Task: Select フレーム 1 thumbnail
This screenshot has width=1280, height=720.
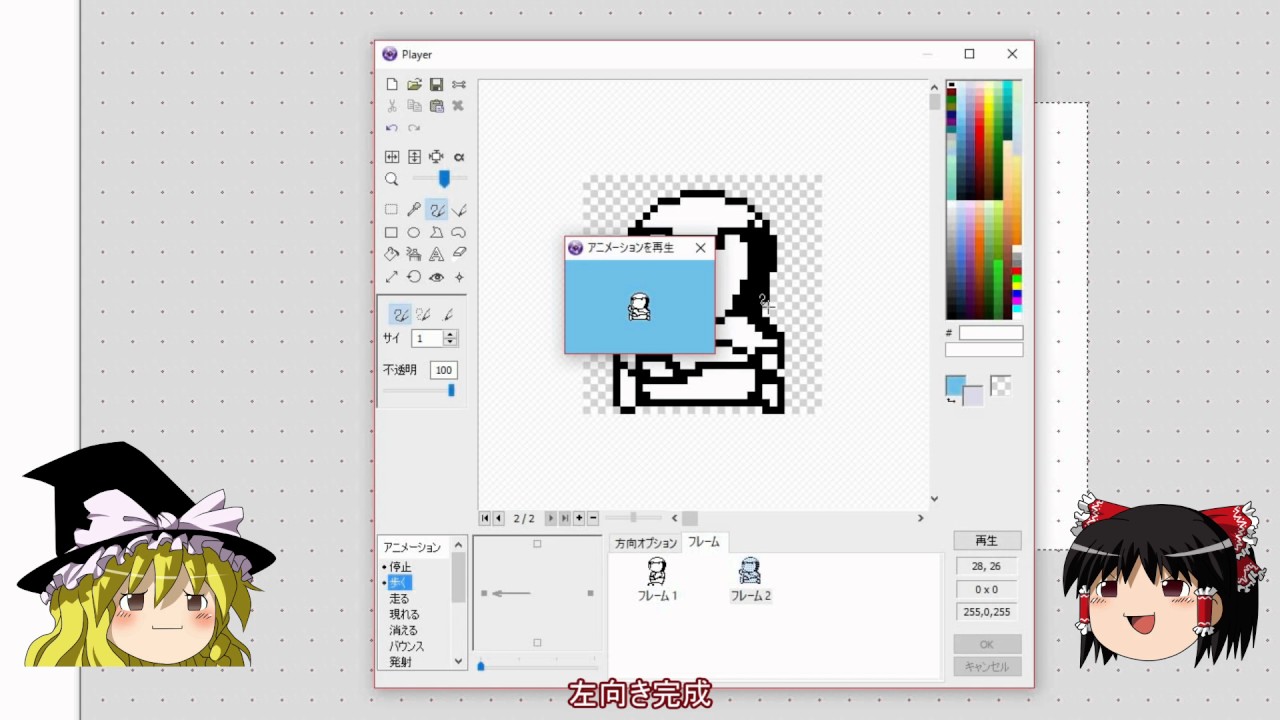Action: [x=657, y=580]
